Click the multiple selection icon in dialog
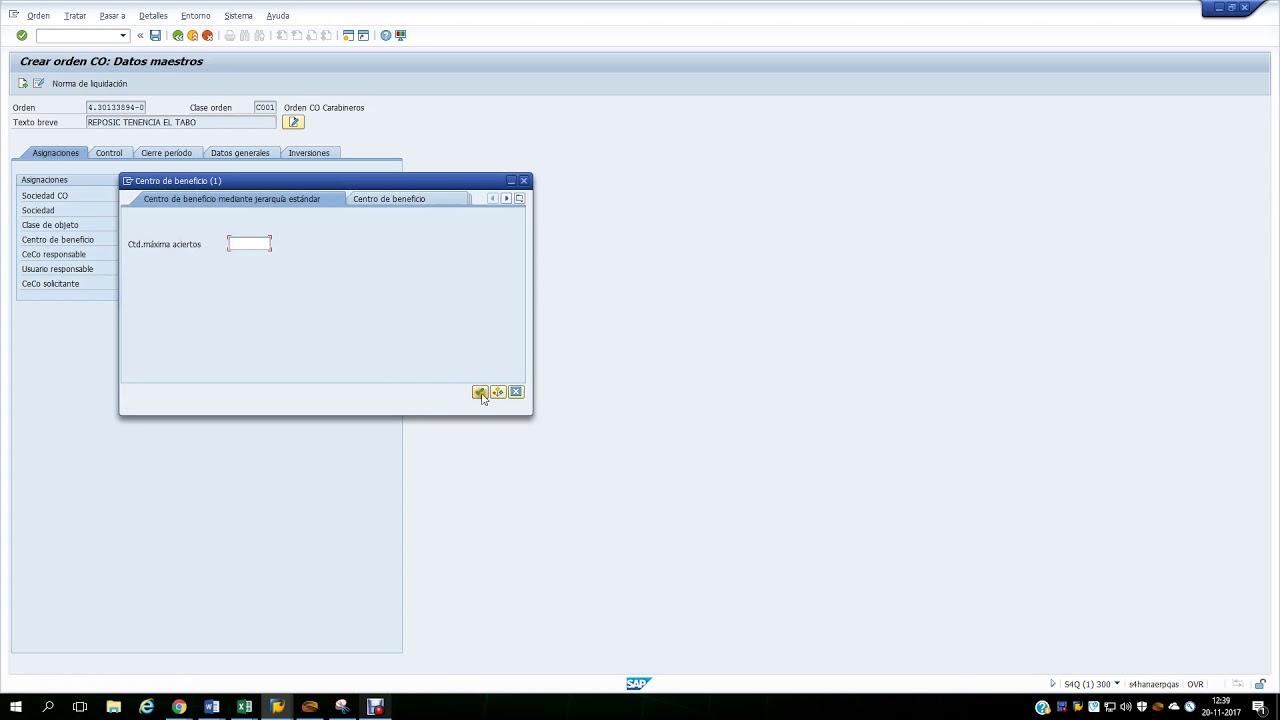 point(498,392)
